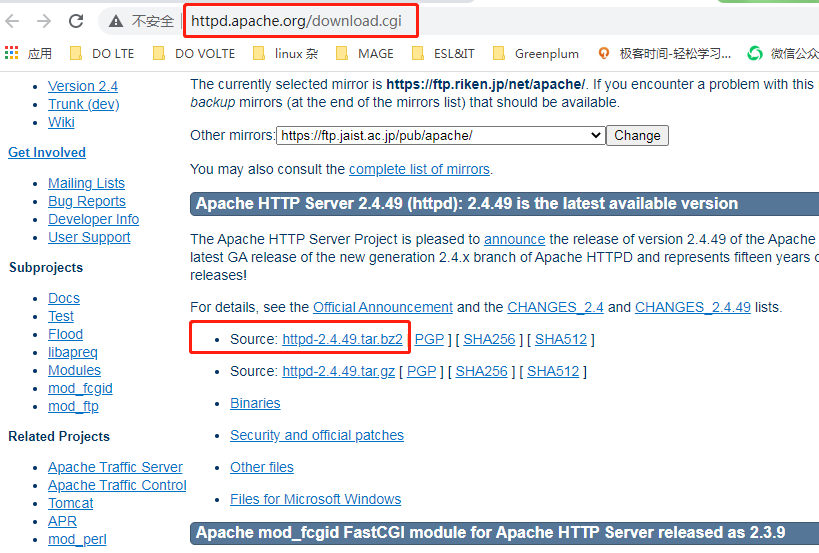Open the Wiki sidebar link
This screenshot has height=553, width=819.
click(x=62, y=122)
